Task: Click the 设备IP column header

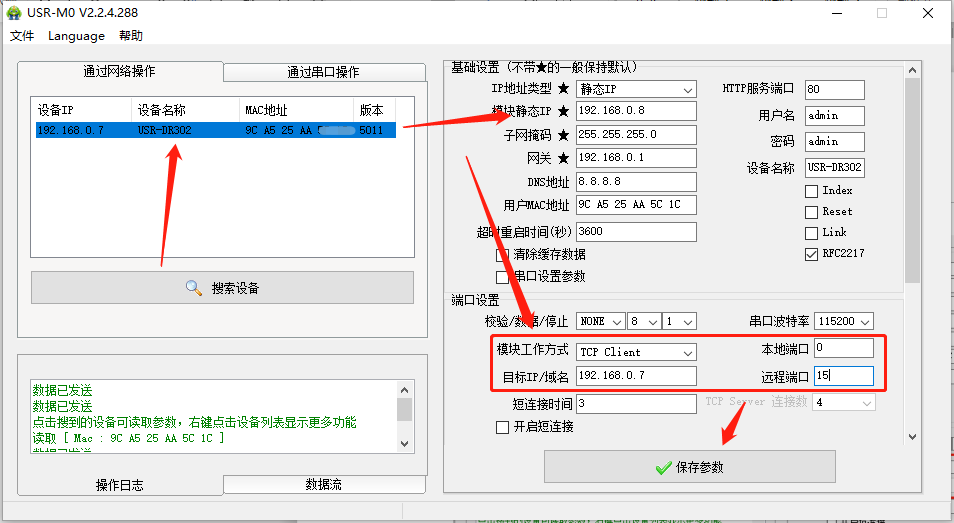Action: (83, 110)
